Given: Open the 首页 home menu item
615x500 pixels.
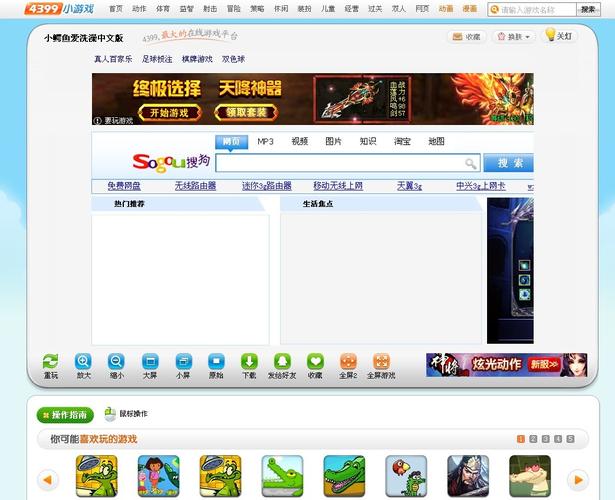Looking at the screenshot, I should [116, 9].
